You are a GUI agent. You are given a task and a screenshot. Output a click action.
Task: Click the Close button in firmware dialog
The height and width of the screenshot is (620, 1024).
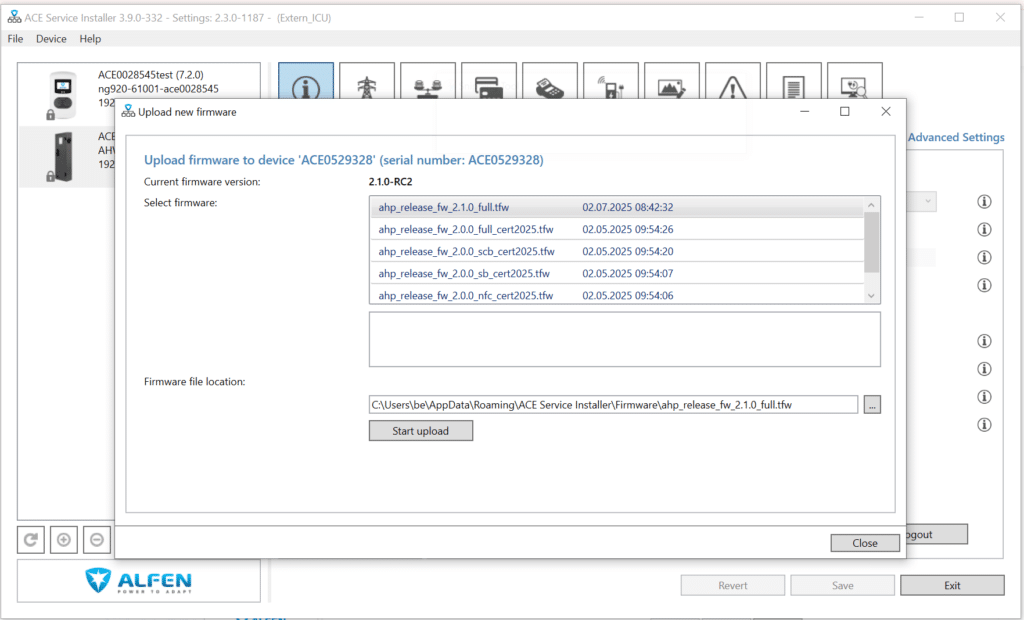(865, 543)
